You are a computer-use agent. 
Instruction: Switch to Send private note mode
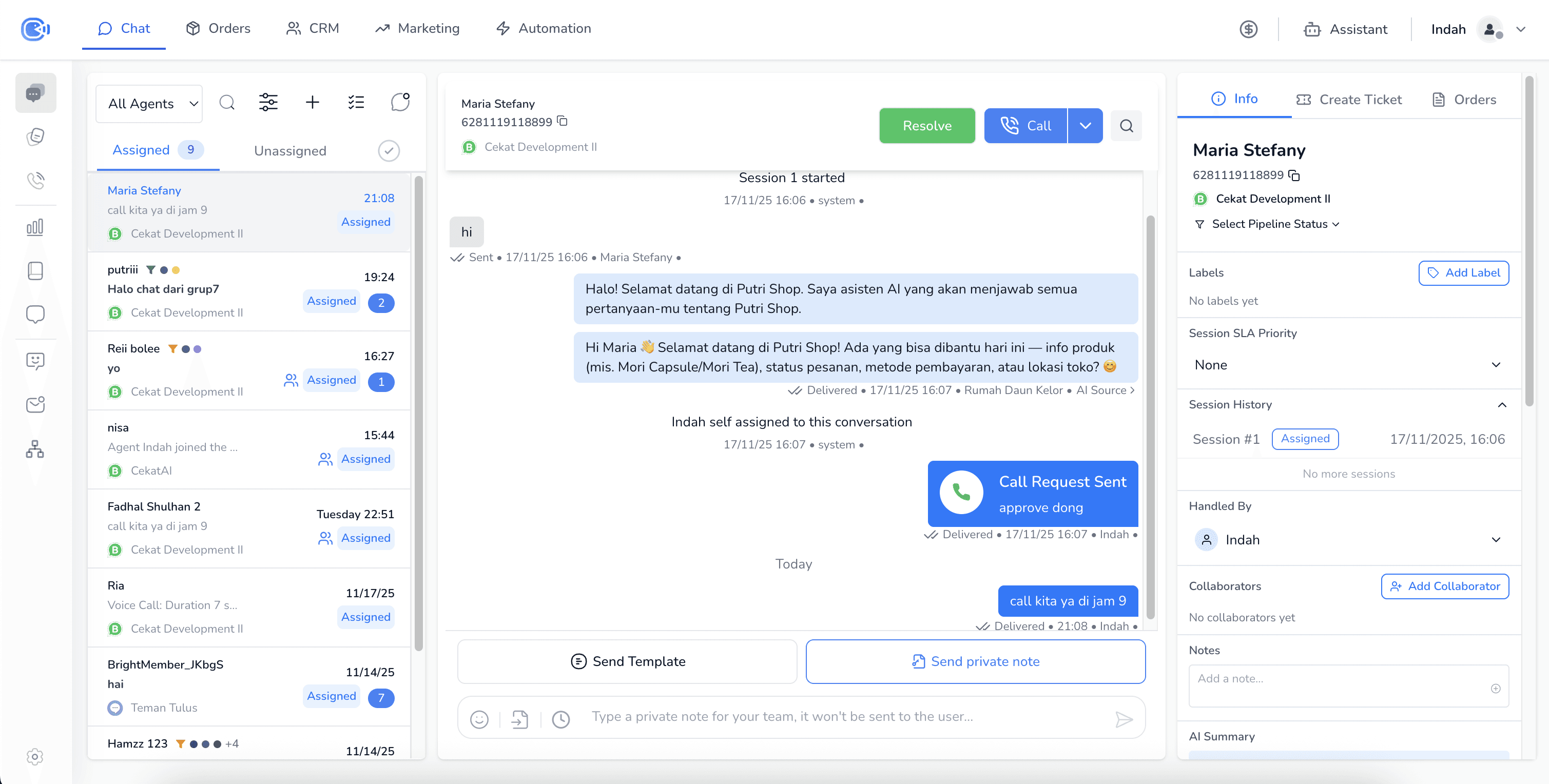point(975,661)
